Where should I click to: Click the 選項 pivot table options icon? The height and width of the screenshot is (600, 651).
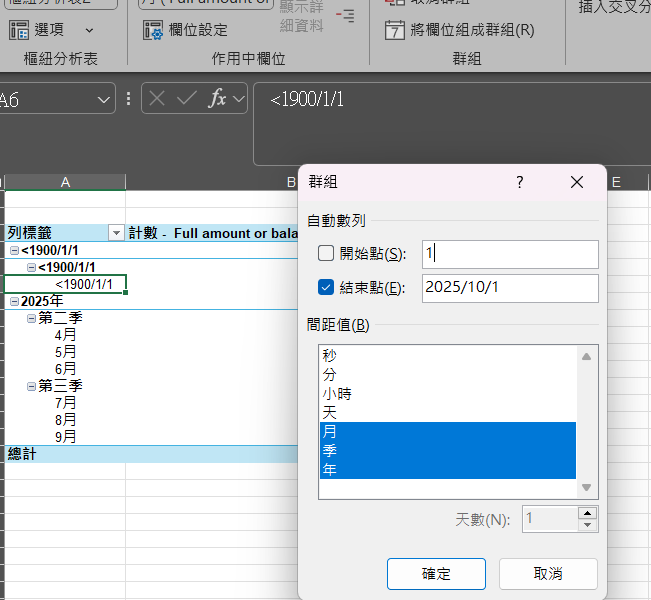[19, 30]
